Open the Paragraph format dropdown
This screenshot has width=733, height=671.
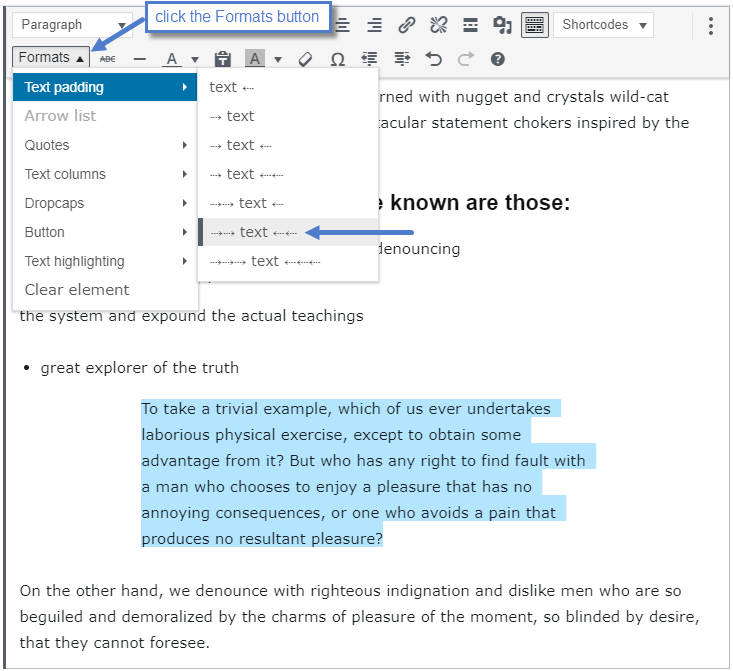pyautogui.click(x=72, y=25)
